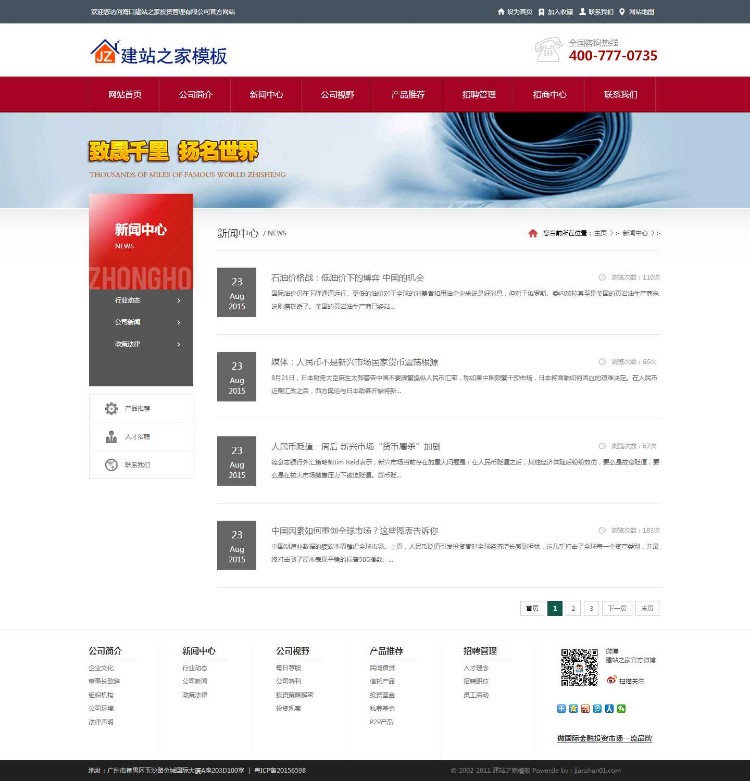The image size is (750, 781).
Task: Open the 联系我们 main nav item
Action: tap(621, 94)
